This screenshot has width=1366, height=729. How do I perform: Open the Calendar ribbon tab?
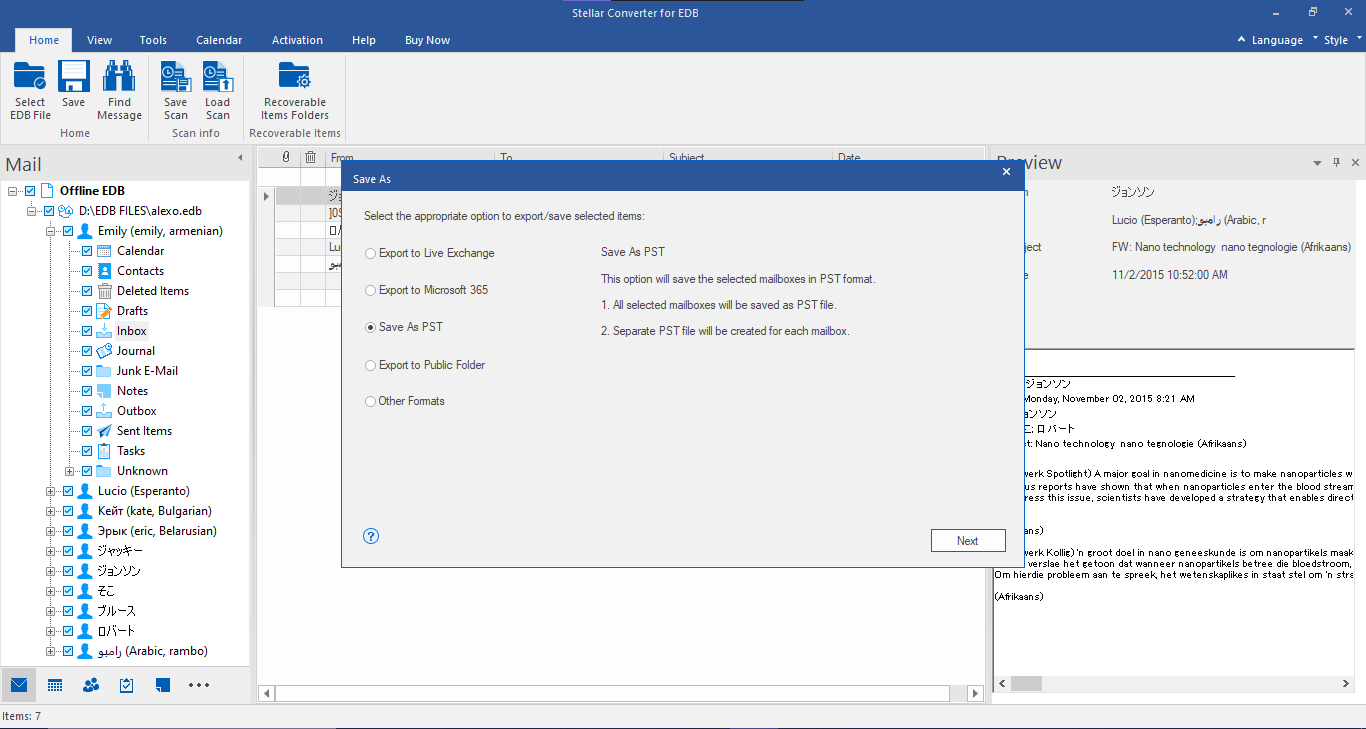[x=219, y=40]
